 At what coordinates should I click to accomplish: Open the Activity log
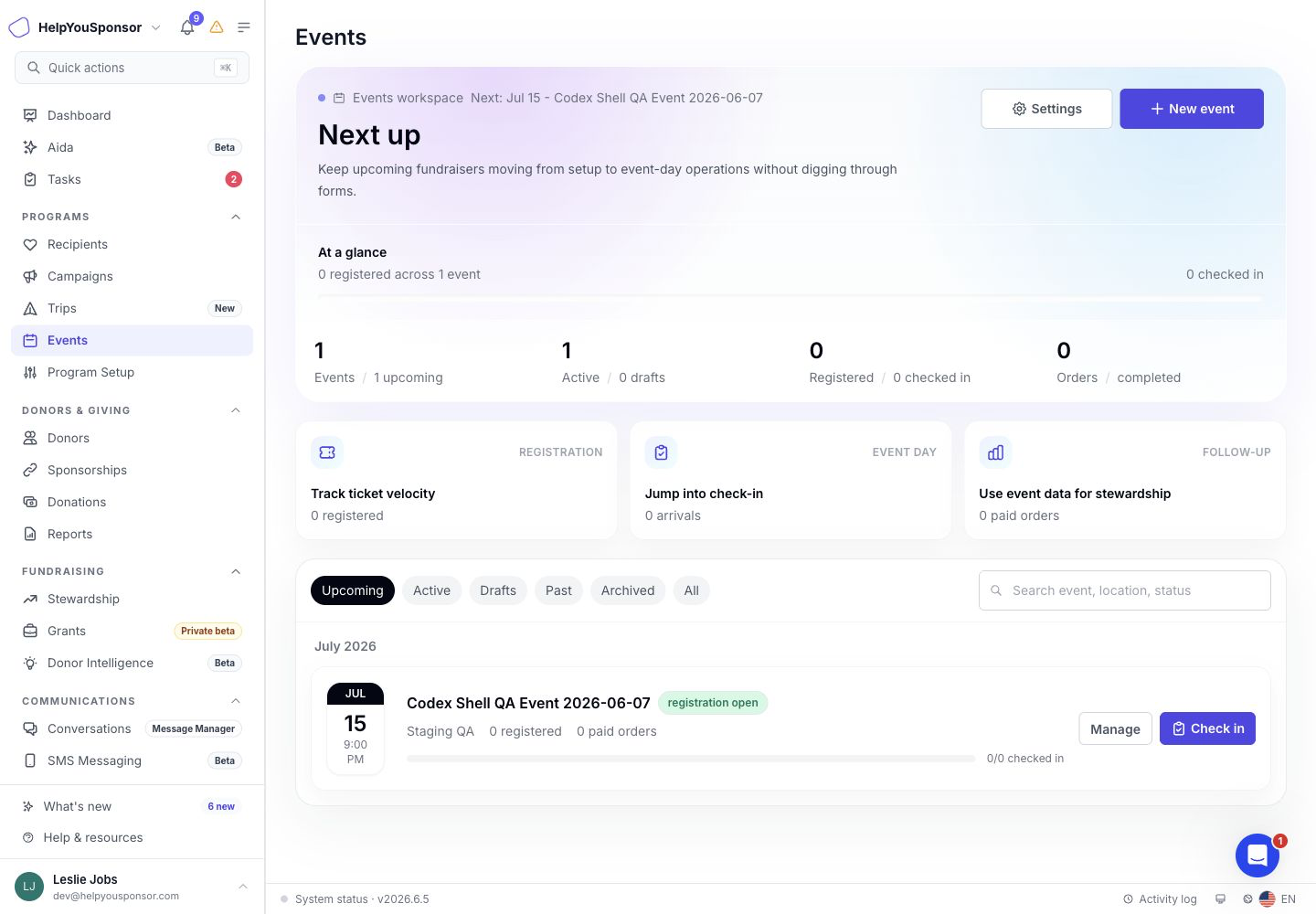coord(1160,899)
